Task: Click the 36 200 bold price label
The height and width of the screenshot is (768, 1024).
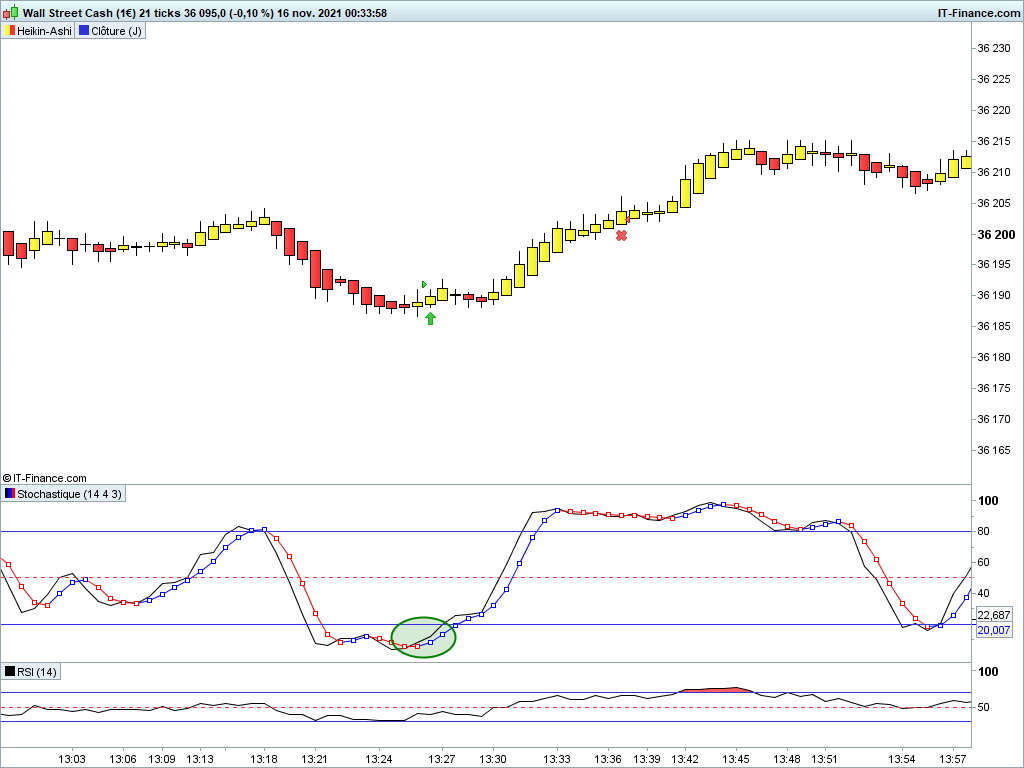Action: tap(996, 234)
